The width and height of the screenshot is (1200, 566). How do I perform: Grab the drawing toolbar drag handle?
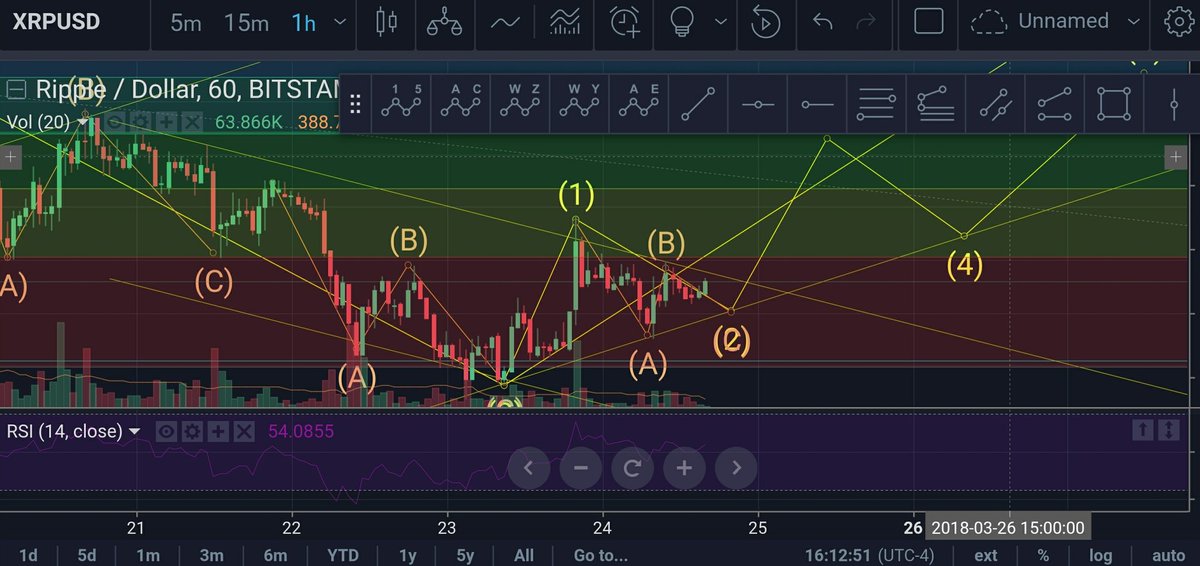(x=355, y=104)
